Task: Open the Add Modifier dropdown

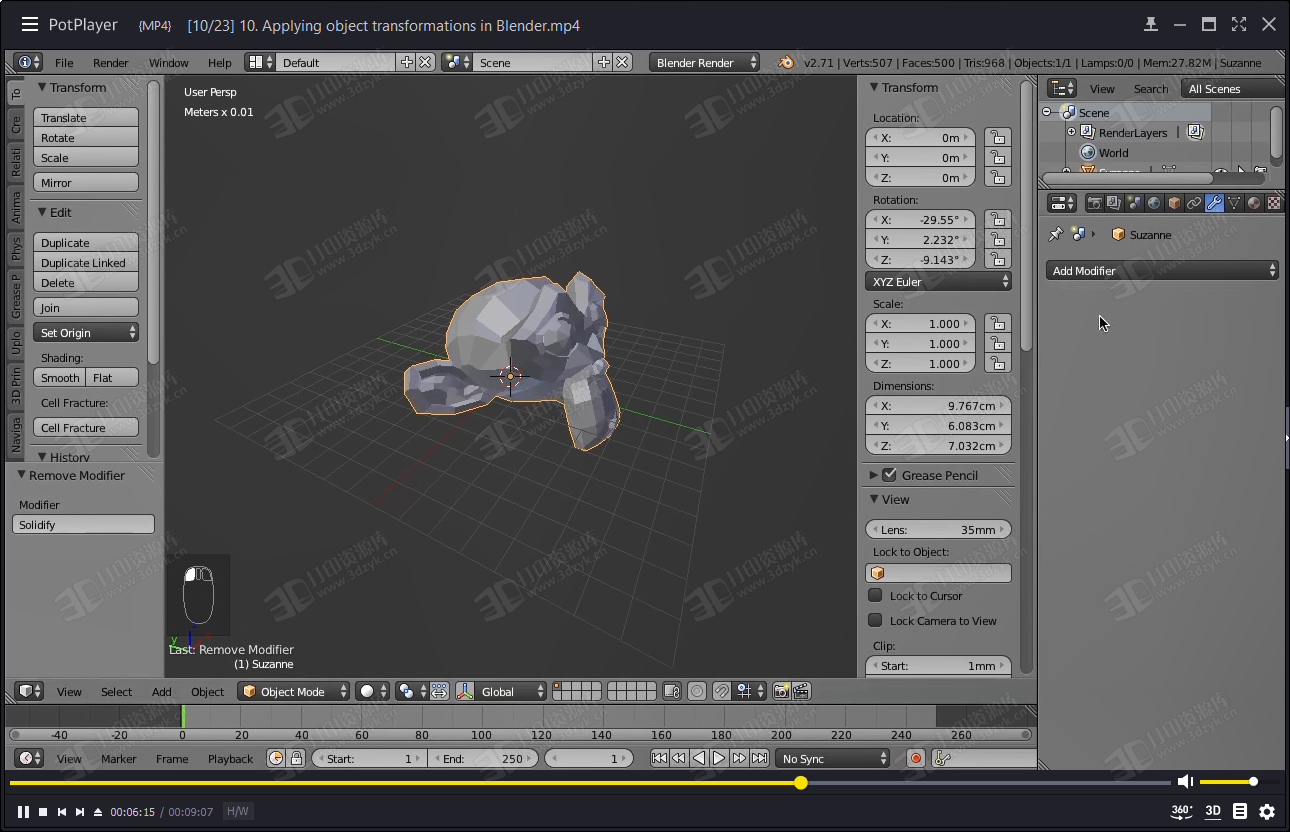Action: 1162,270
